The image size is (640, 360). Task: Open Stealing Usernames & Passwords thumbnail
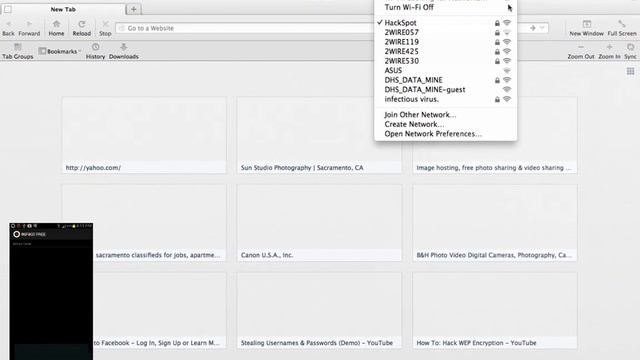click(319, 311)
